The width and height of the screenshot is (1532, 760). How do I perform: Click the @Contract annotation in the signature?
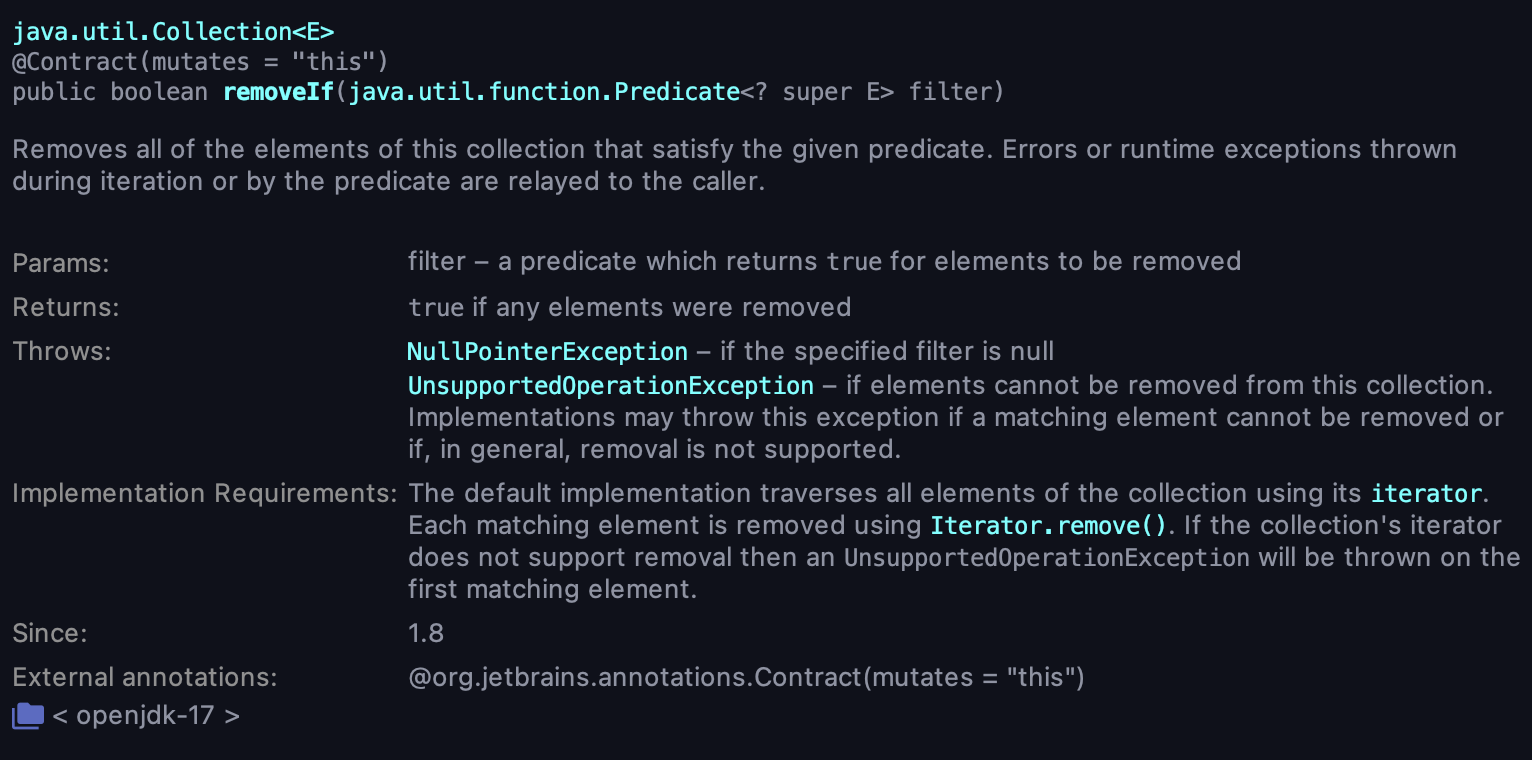pos(74,62)
